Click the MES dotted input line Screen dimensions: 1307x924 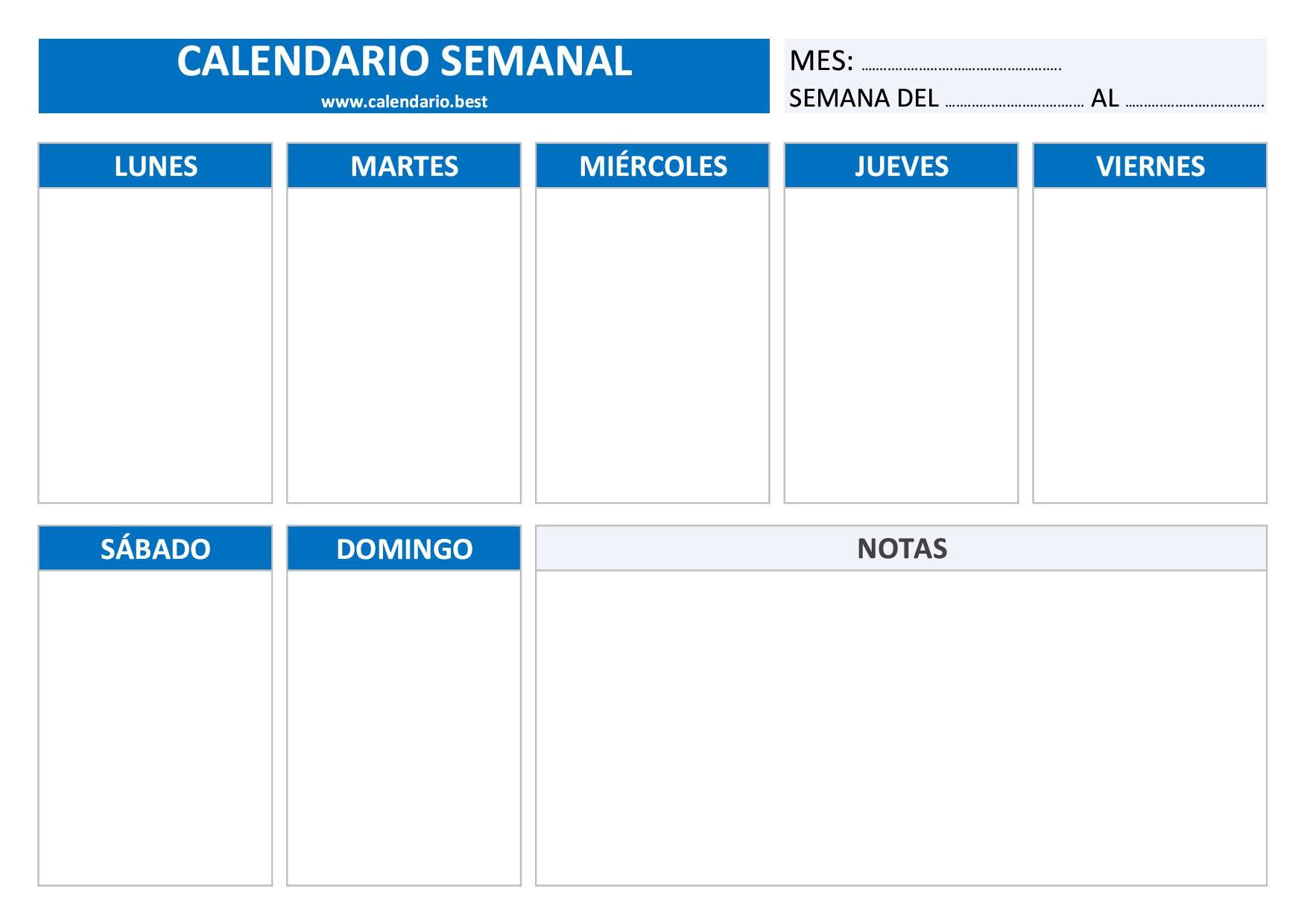click(961, 69)
